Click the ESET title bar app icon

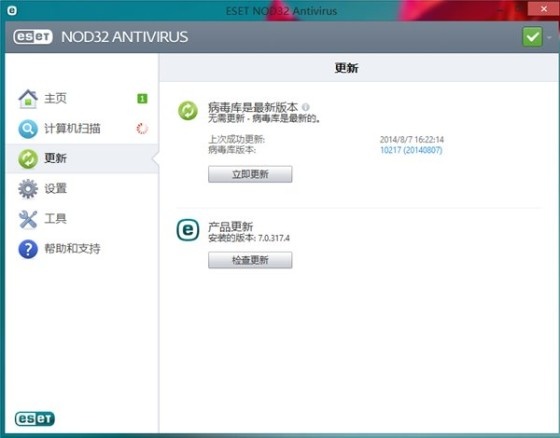(12, 10)
